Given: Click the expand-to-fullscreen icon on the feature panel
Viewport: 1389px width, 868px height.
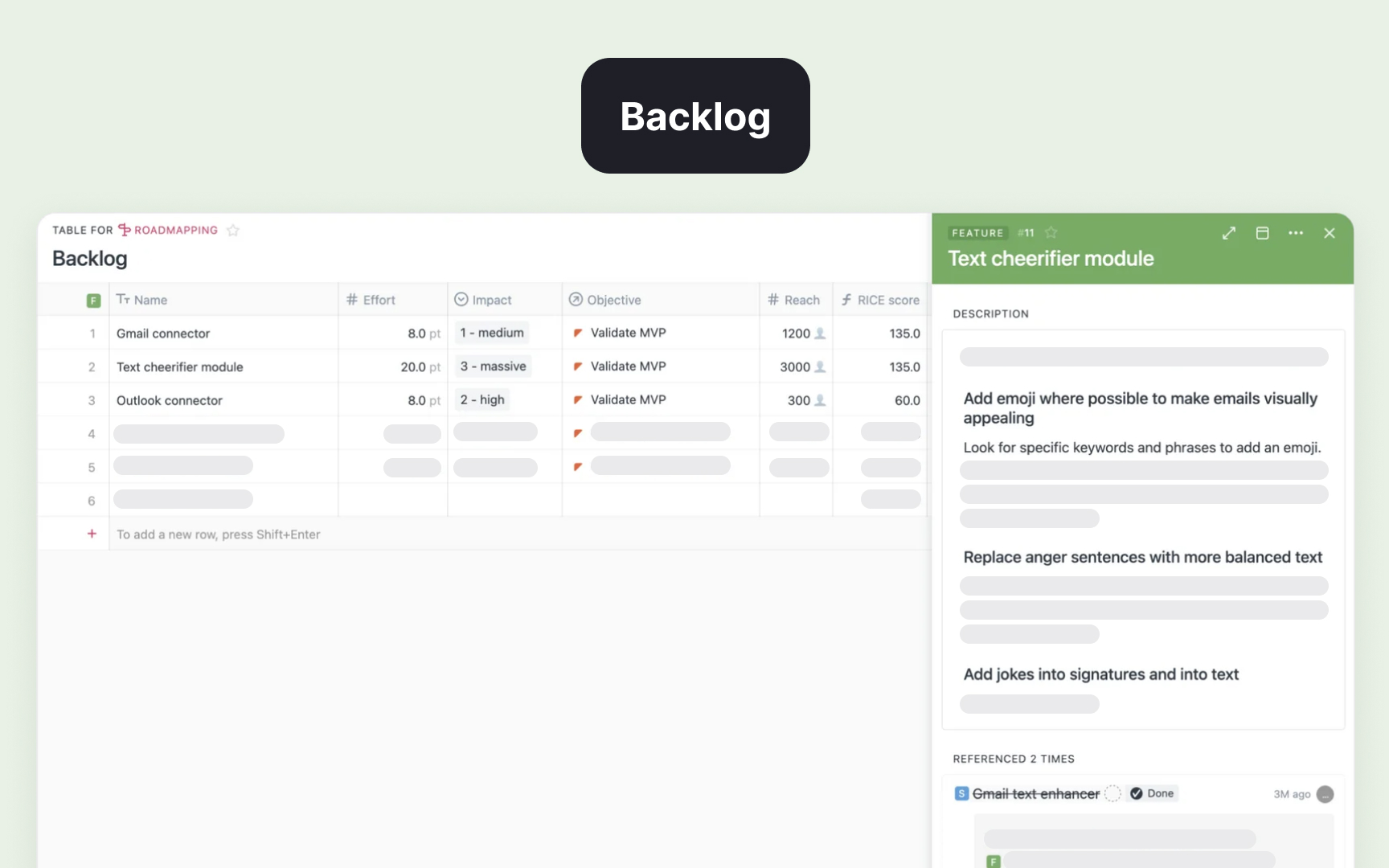Looking at the screenshot, I should point(1229,233).
